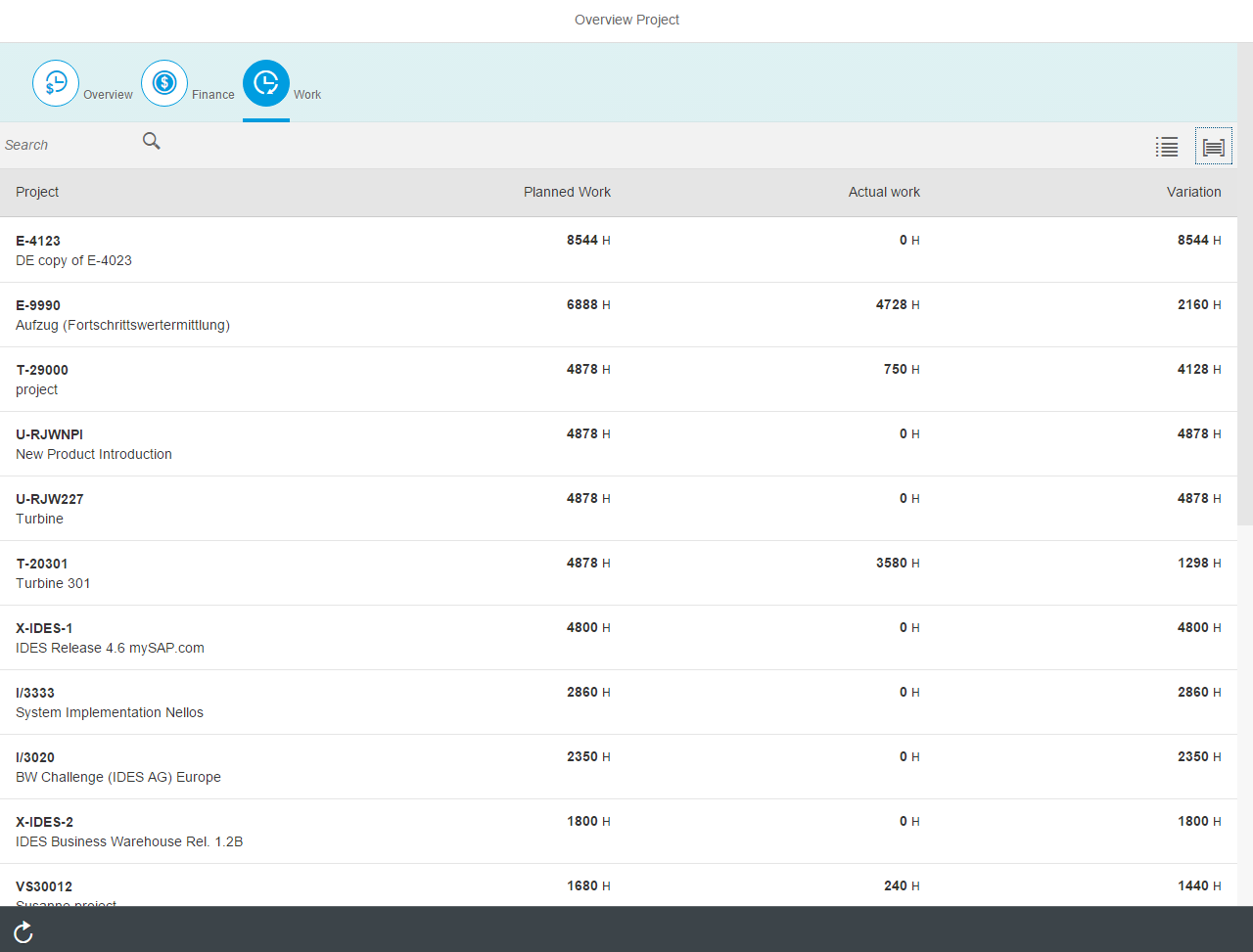
Task: Click the Finance dollar coin icon
Action: [x=164, y=82]
